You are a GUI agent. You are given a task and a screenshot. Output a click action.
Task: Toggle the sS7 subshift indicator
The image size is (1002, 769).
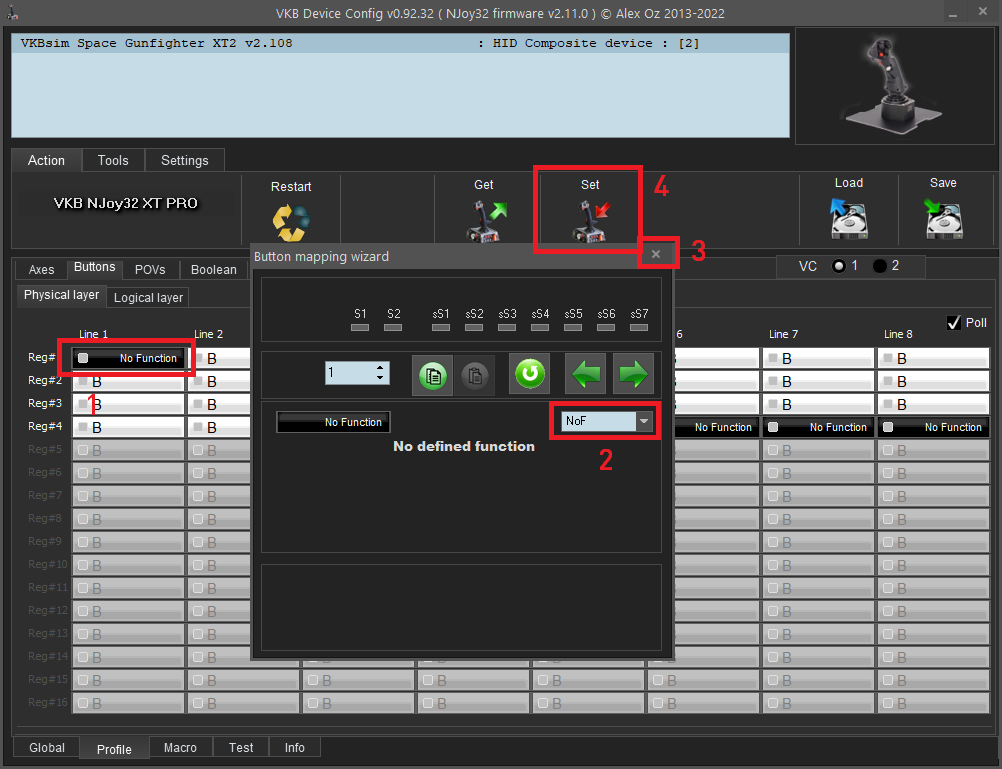click(x=639, y=327)
